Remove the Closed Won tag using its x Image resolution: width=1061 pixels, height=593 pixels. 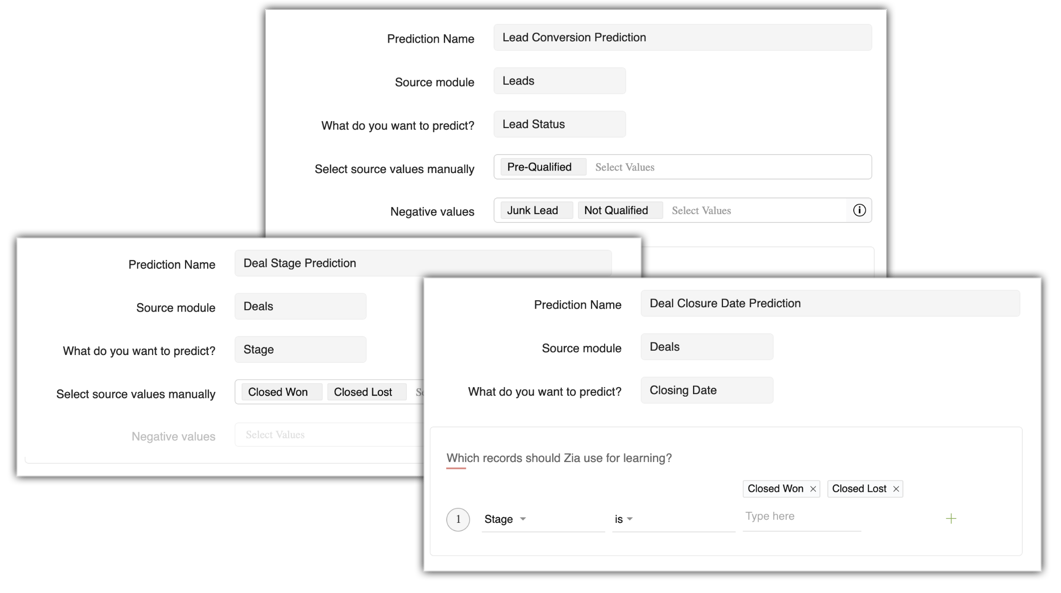pos(813,489)
